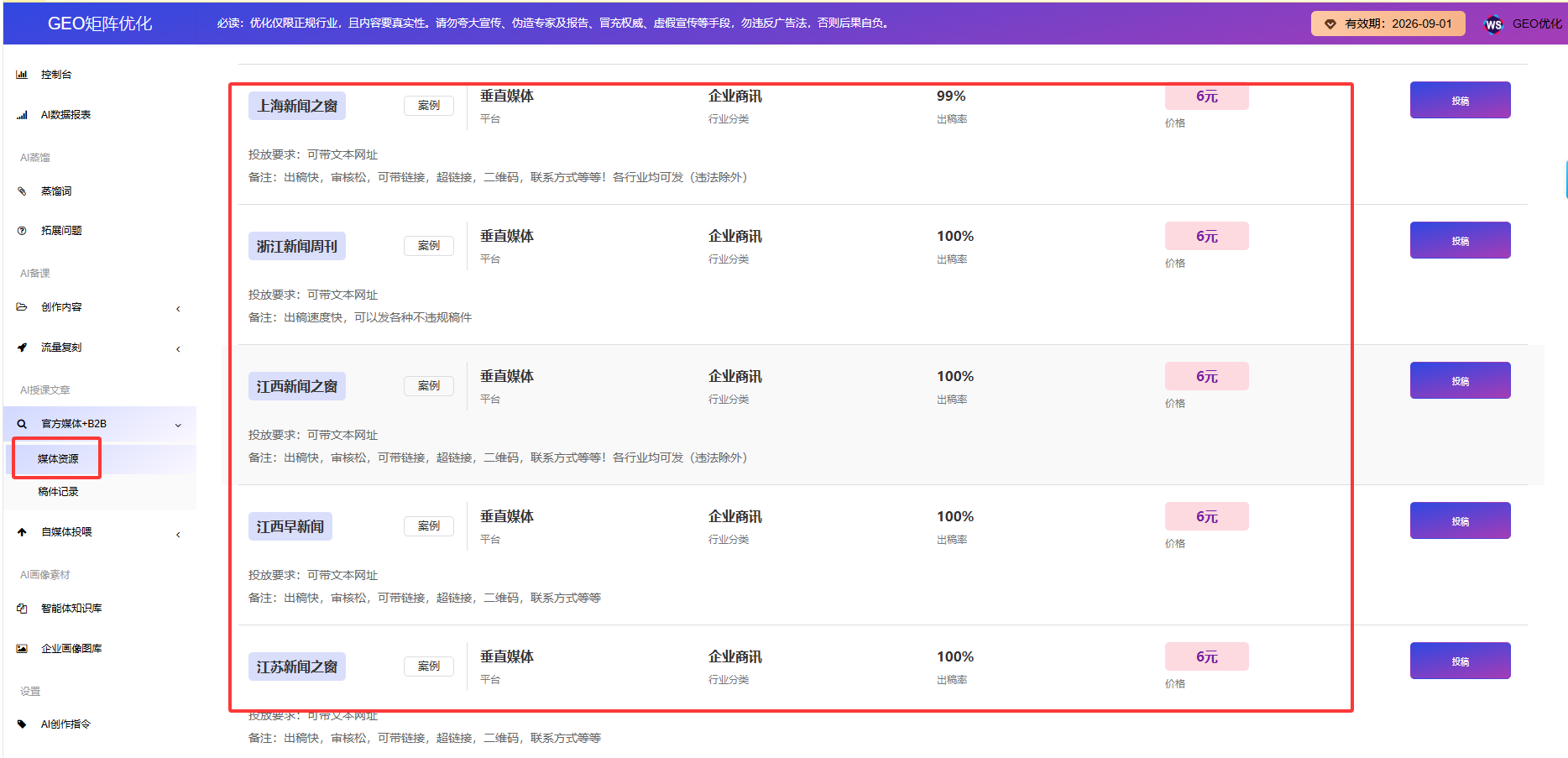Click the 蒸馏词 pencil icon
This screenshot has width=1568, height=758.
[22, 191]
